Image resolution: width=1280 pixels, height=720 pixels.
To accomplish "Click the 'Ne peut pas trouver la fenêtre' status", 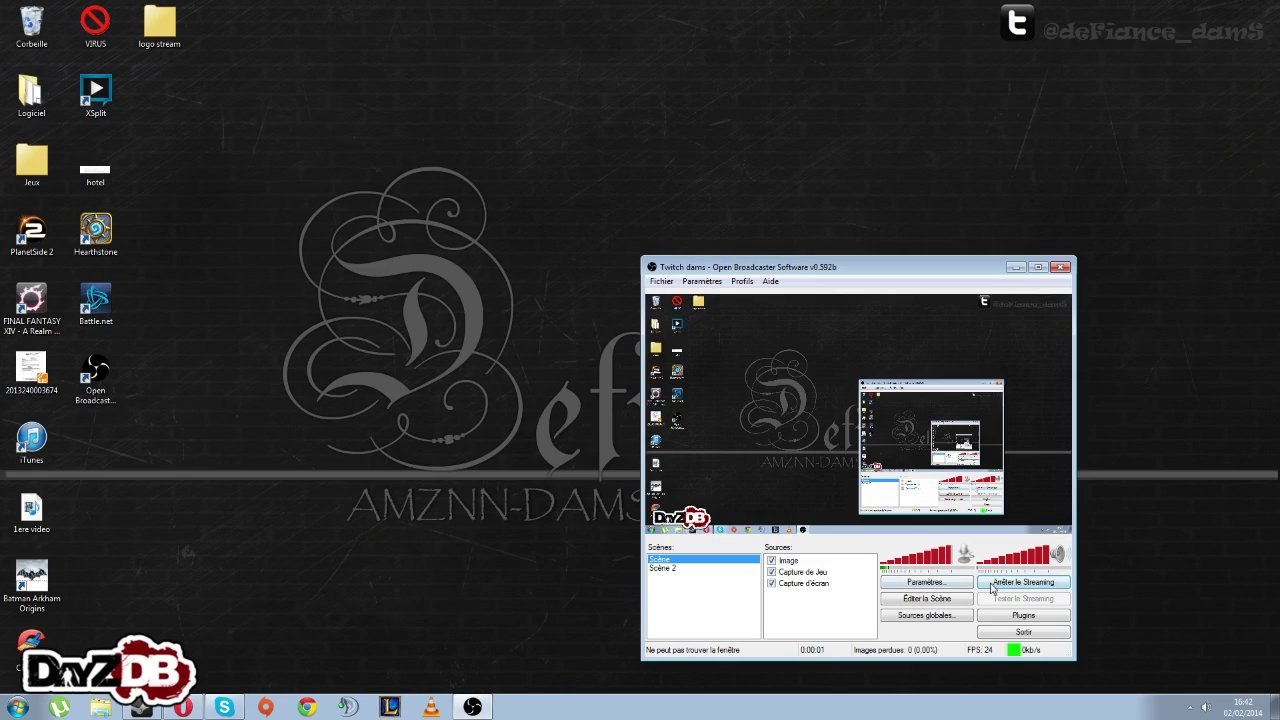I will pos(693,650).
